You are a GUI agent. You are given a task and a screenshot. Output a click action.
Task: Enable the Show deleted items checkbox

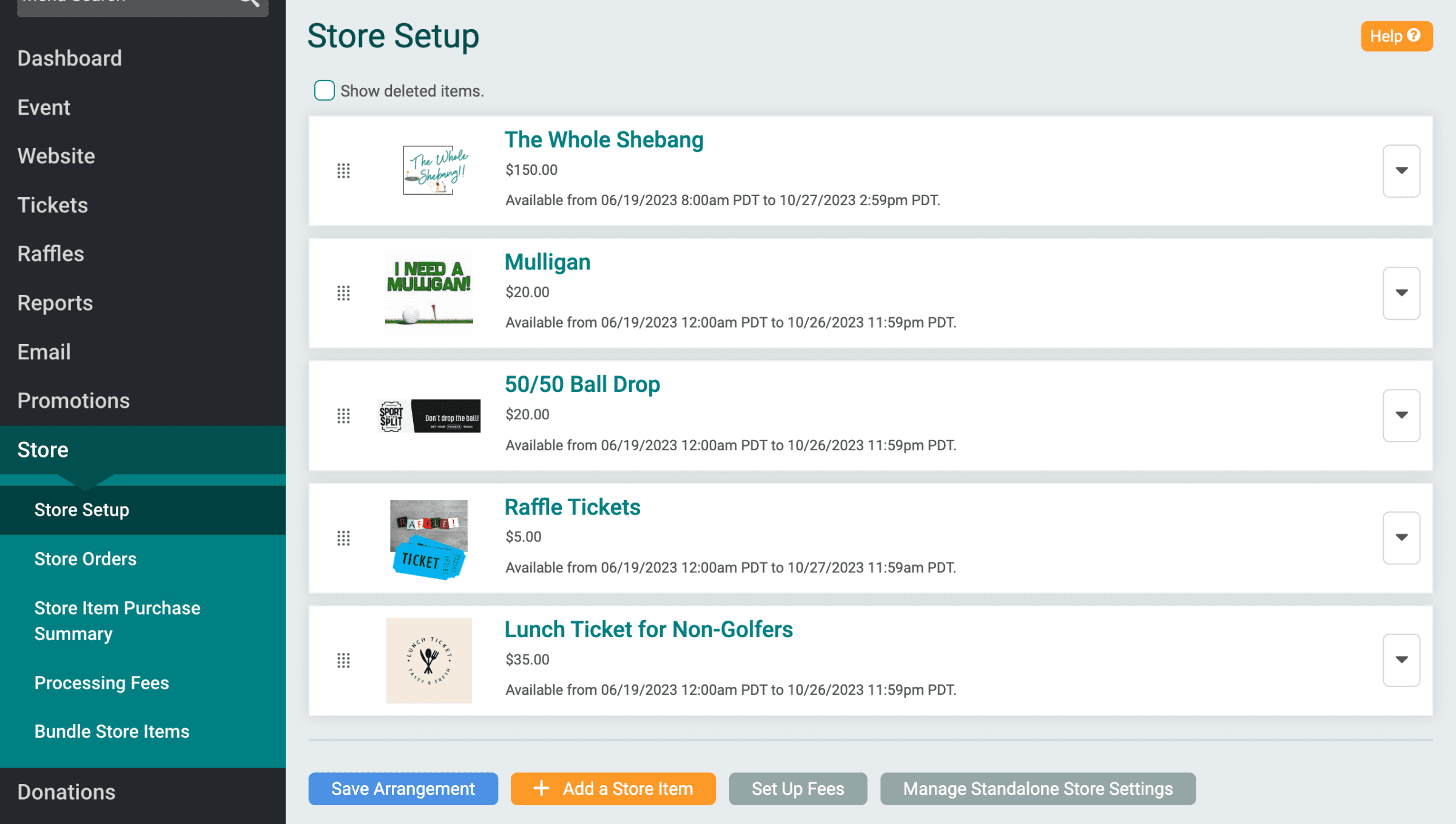[324, 90]
